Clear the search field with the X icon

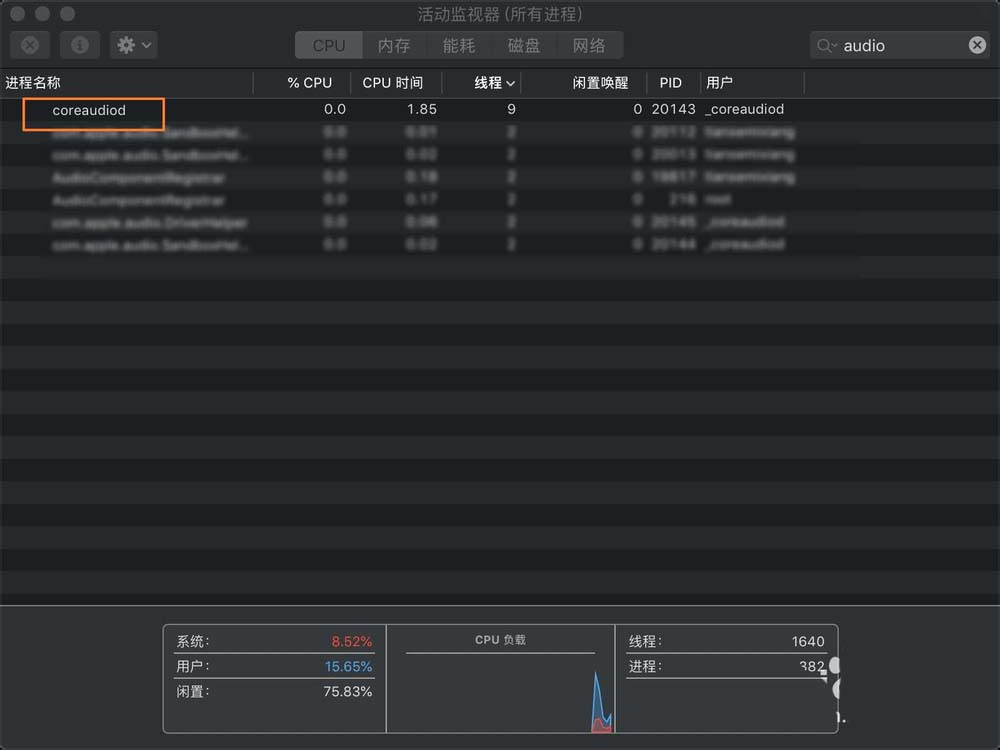(x=977, y=45)
